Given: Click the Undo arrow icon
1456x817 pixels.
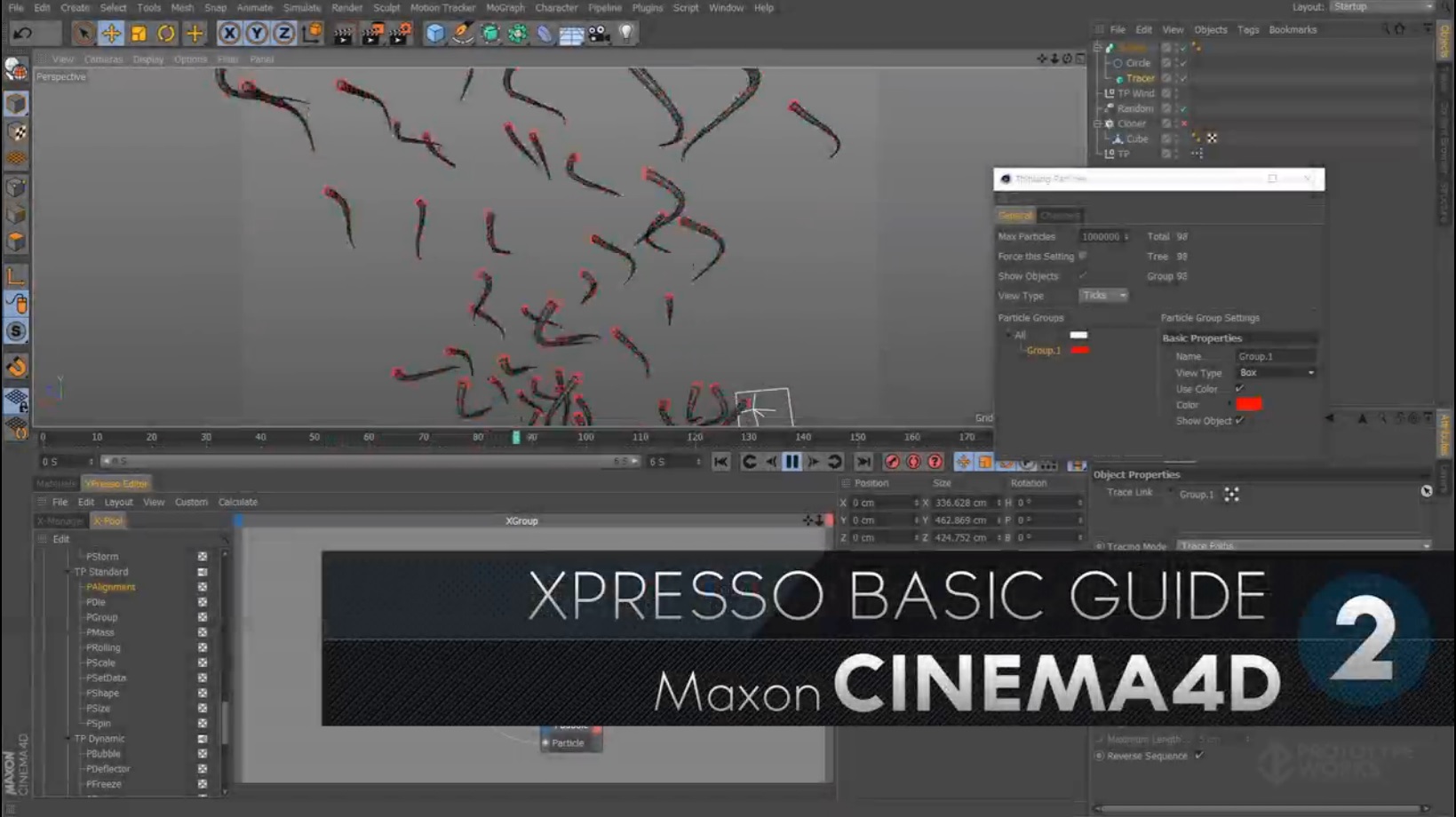Looking at the screenshot, I should click(22, 34).
